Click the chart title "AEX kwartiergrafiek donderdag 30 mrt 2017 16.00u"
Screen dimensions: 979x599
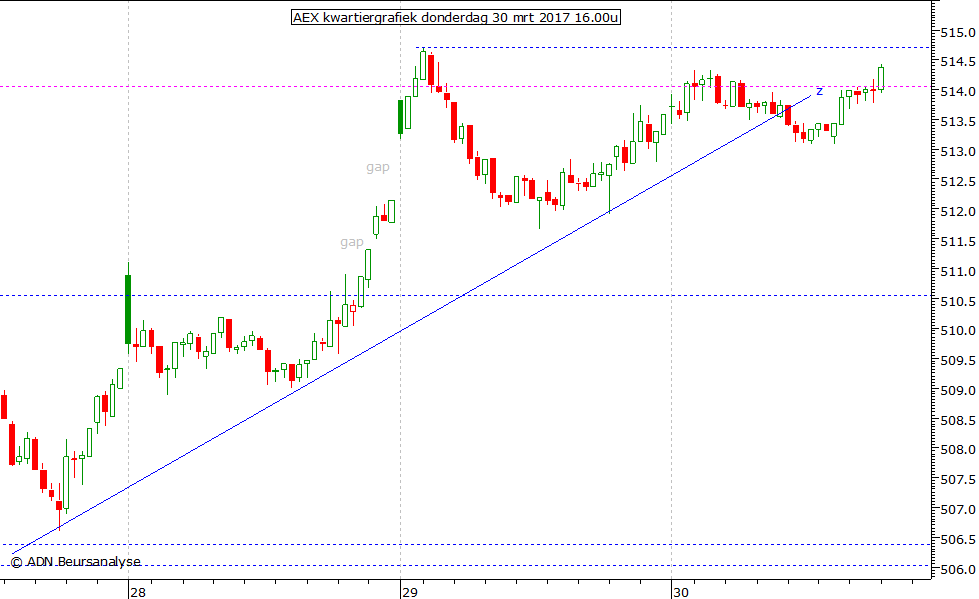pyautogui.click(x=456, y=17)
